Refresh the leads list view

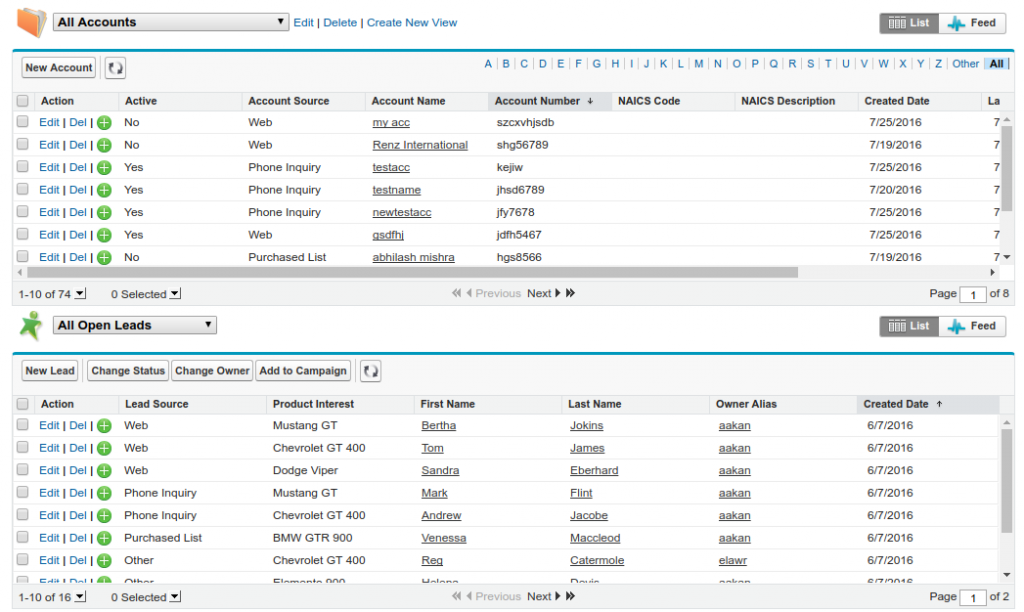tap(370, 370)
